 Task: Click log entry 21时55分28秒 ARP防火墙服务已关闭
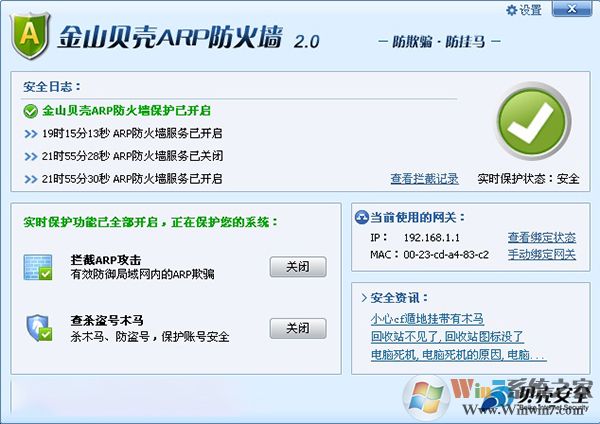tap(132, 156)
